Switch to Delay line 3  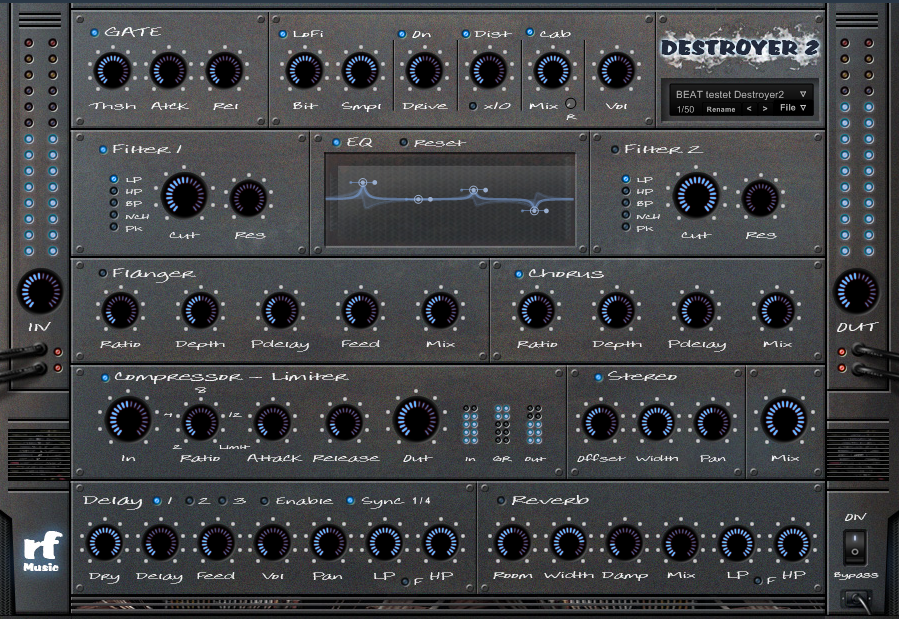point(222,501)
